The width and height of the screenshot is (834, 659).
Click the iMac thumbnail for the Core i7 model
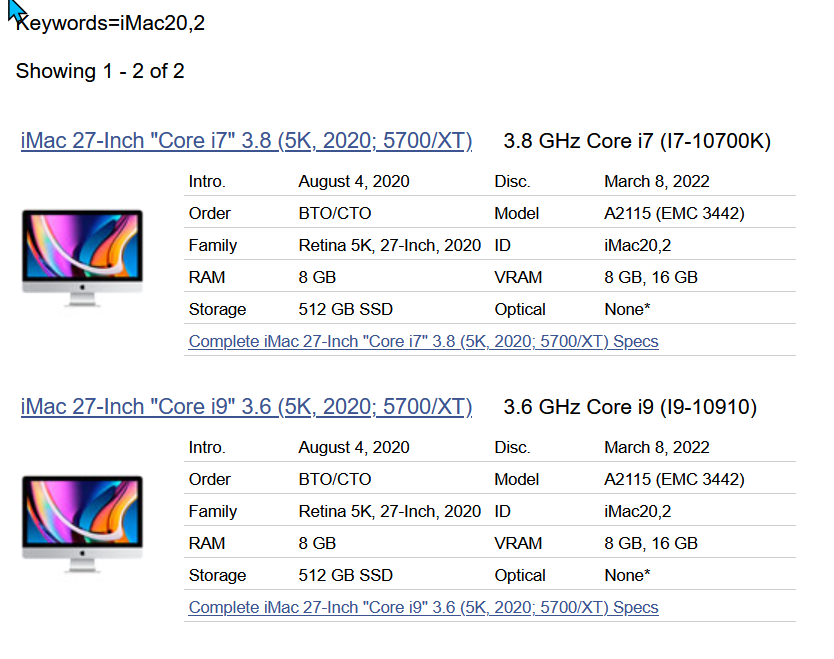[82, 258]
